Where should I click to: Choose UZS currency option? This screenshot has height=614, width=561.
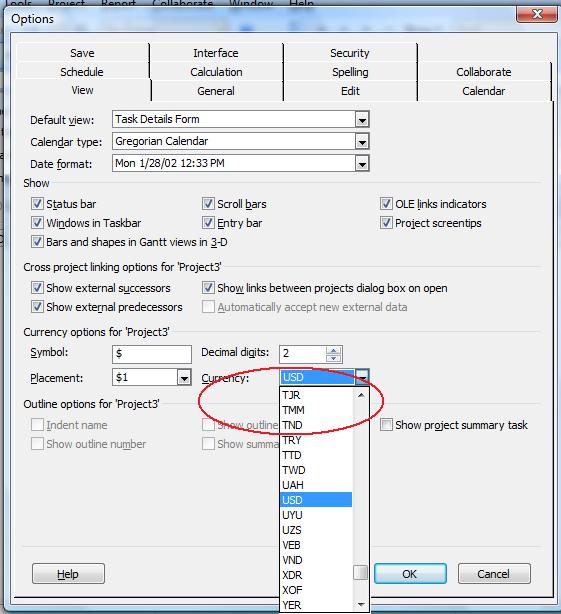tap(316, 530)
